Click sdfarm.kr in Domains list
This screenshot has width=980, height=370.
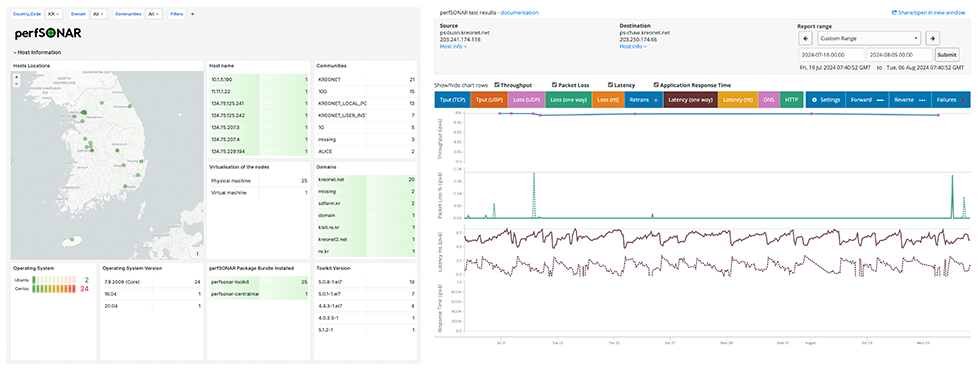point(366,203)
